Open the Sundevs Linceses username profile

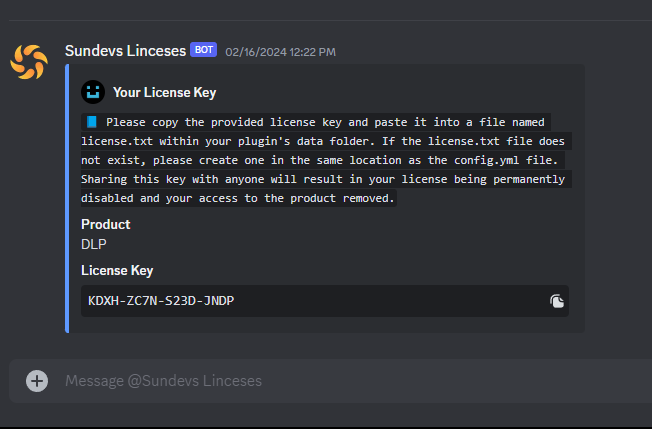pyautogui.click(x=124, y=50)
